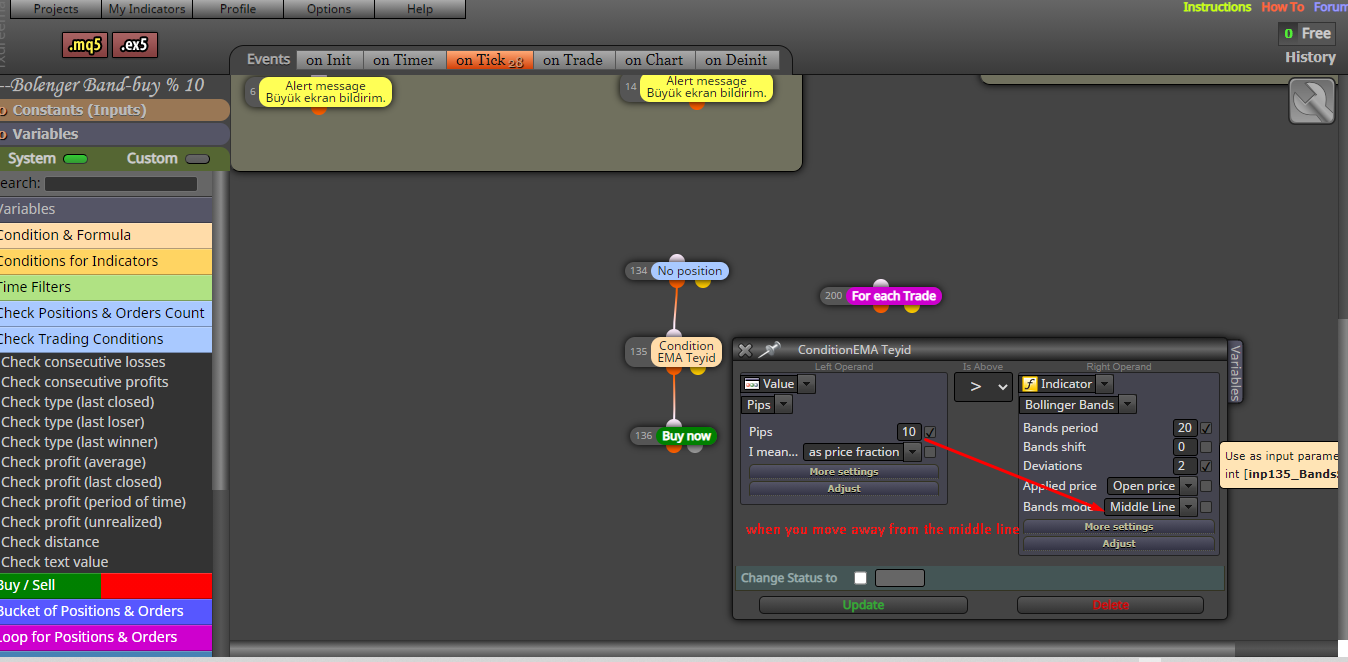The height and width of the screenshot is (662, 1348).
Task: Click More settings in Right Operand
Action: click(x=1119, y=526)
